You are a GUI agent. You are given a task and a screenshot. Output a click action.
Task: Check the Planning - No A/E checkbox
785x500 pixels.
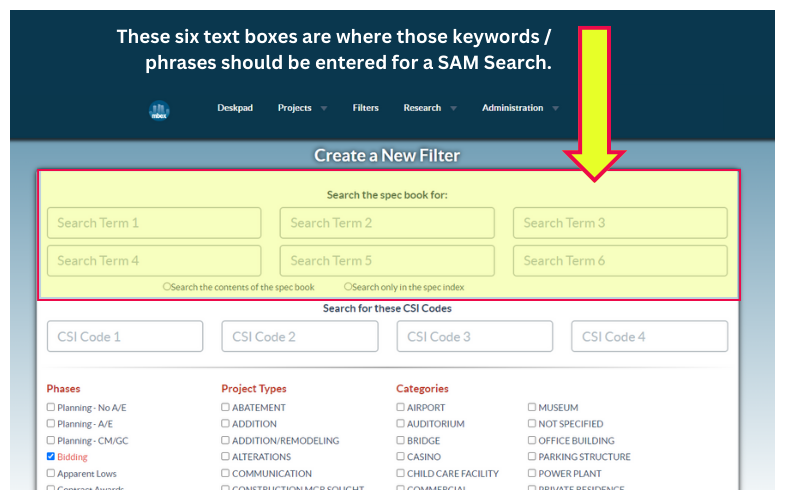tap(51, 407)
